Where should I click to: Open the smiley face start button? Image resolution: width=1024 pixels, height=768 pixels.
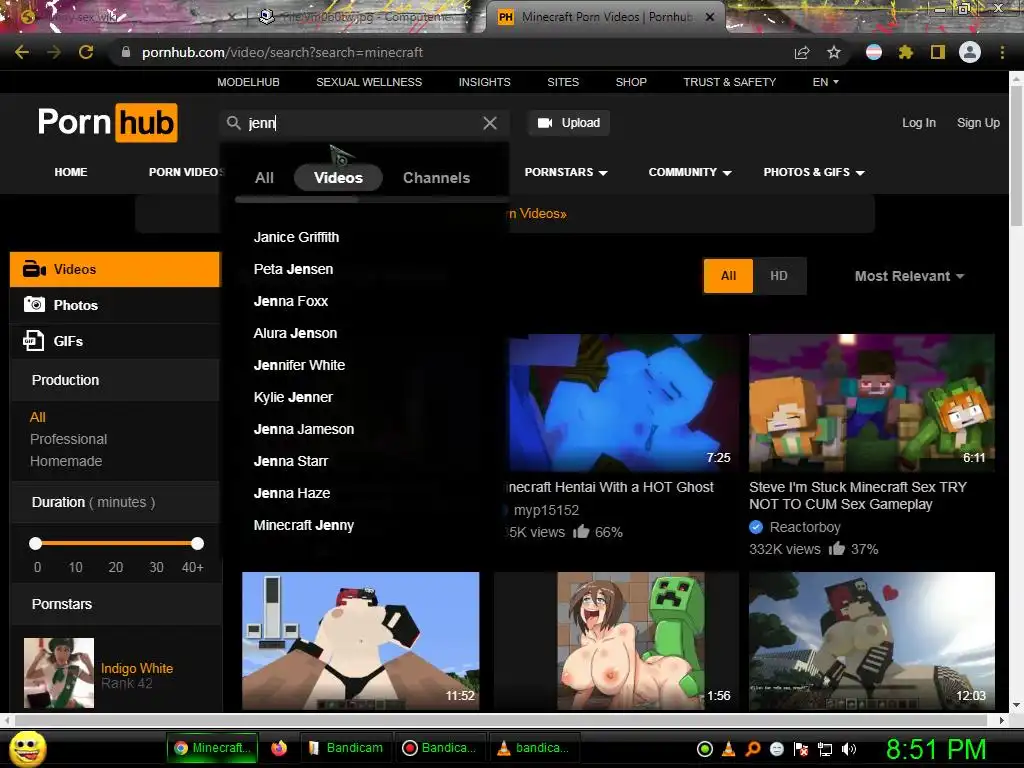point(27,748)
